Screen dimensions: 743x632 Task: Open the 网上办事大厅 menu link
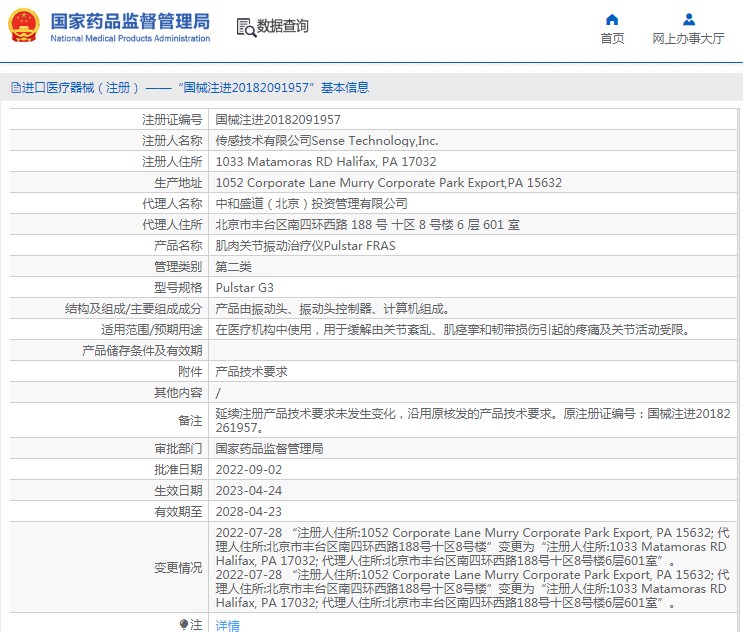coord(689,38)
